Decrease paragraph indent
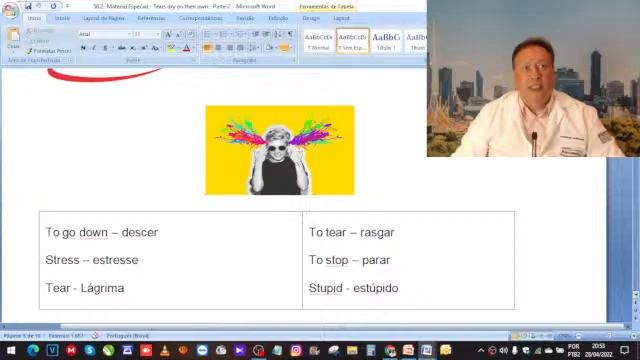The width and height of the screenshot is (640, 360). (x=256, y=34)
